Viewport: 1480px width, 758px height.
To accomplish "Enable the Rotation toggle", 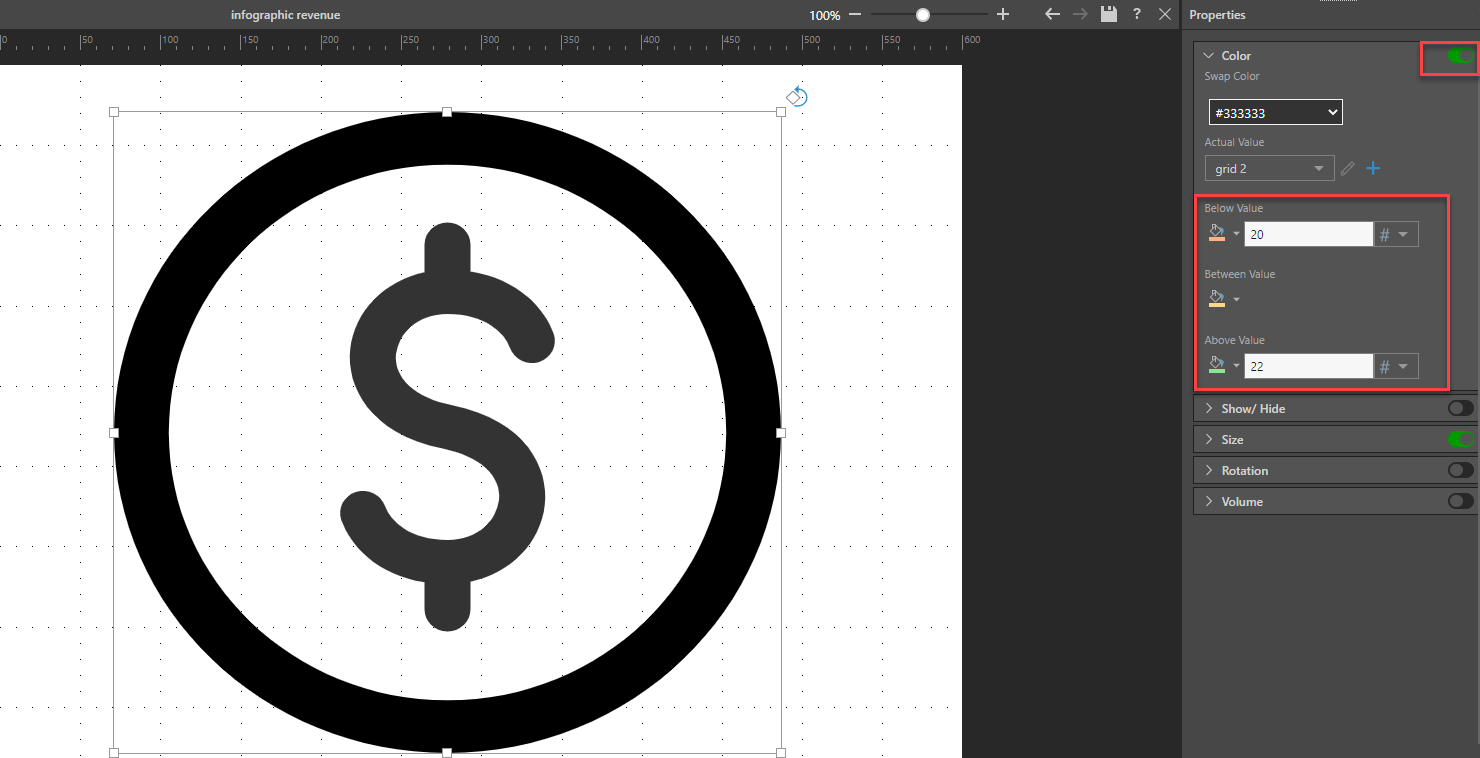I will 1460,470.
